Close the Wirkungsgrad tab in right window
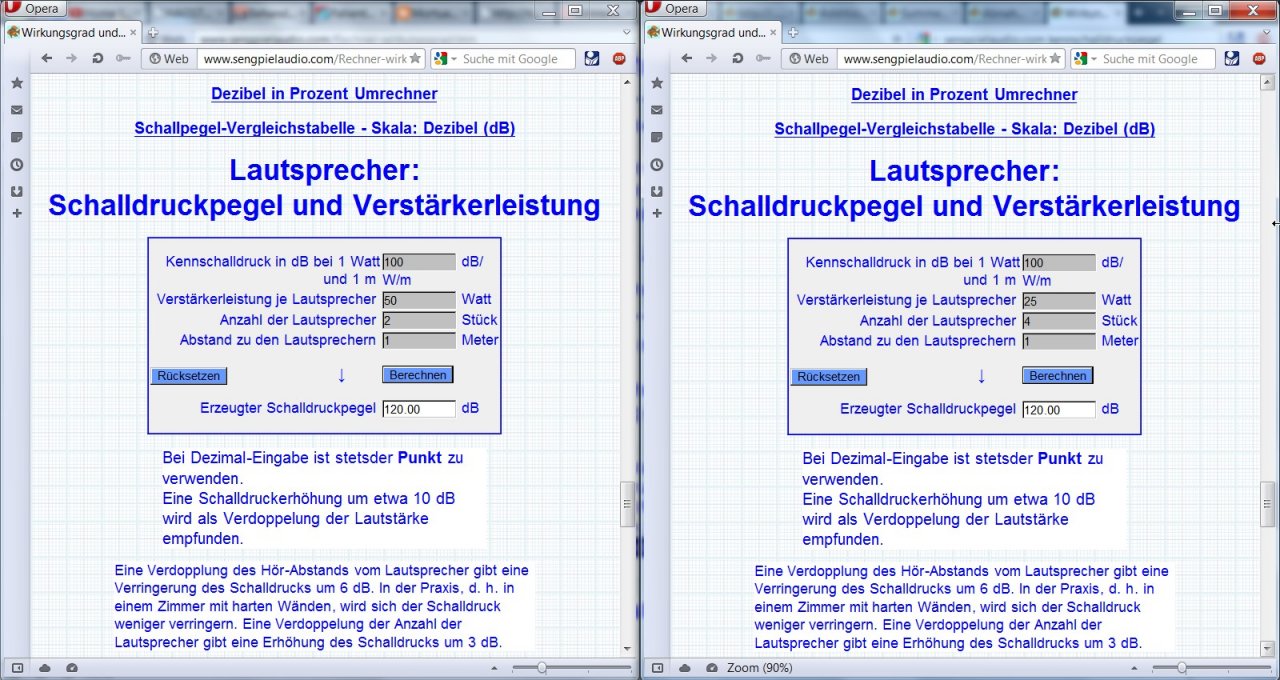The width and height of the screenshot is (1280, 680). 773,32
